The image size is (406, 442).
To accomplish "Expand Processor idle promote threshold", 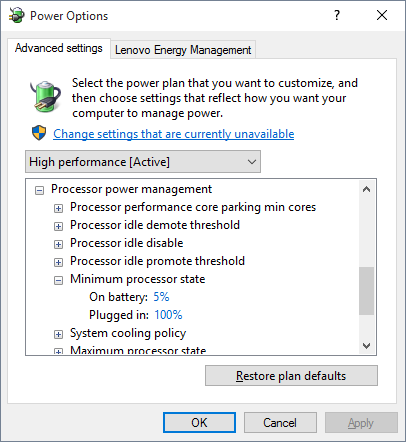I will (58, 262).
